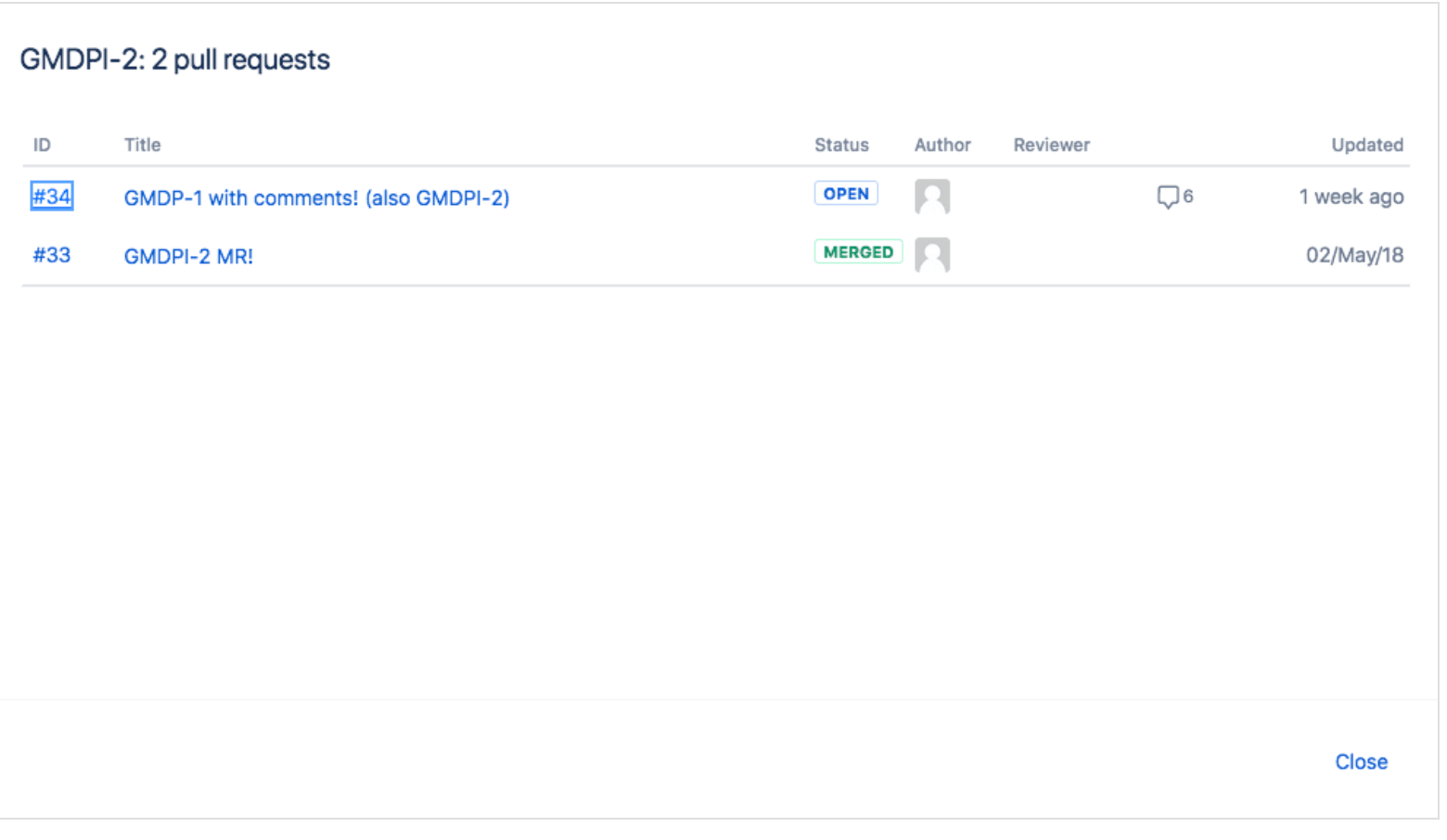Select the comment count showing 6
1447x840 pixels.
[1190, 197]
